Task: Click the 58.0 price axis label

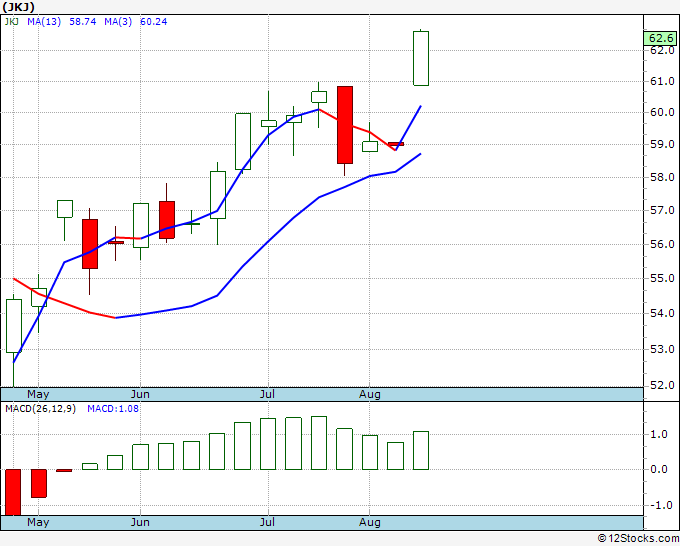Action: (x=662, y=177)
